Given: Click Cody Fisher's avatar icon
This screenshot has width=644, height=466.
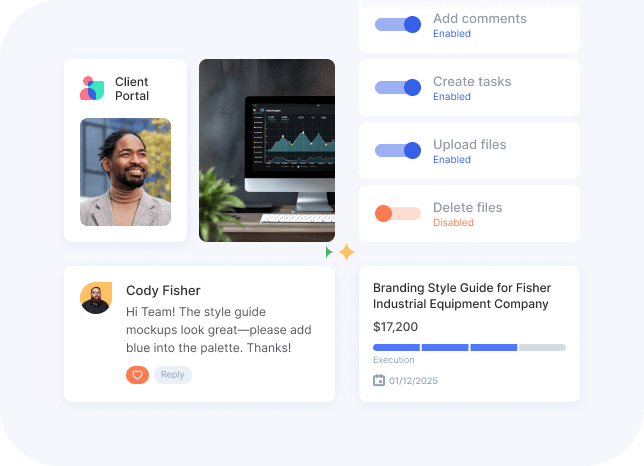Looking at the screenshot, I should [95, 298].
